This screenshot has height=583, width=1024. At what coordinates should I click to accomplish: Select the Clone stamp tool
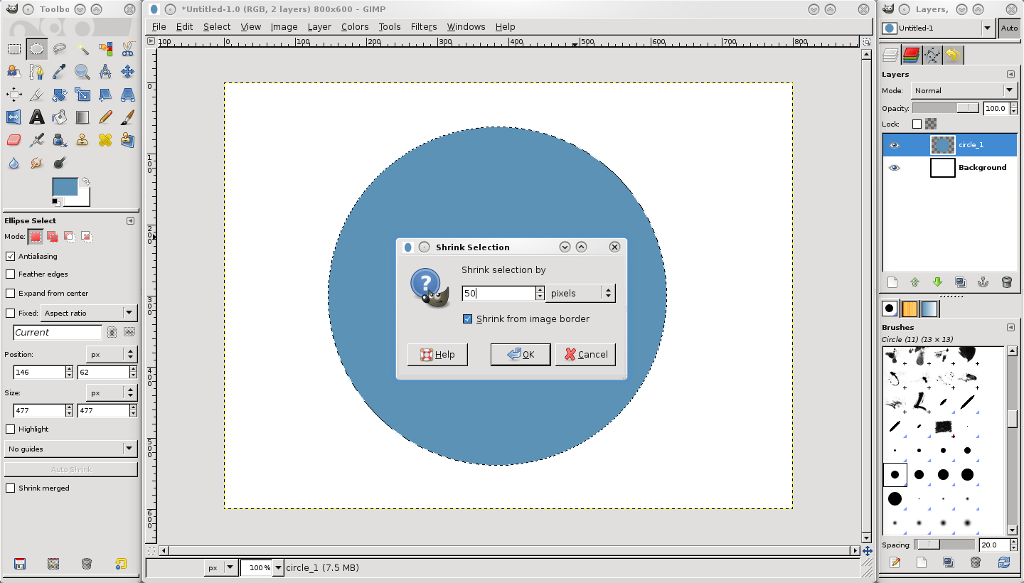click(82, 140)
